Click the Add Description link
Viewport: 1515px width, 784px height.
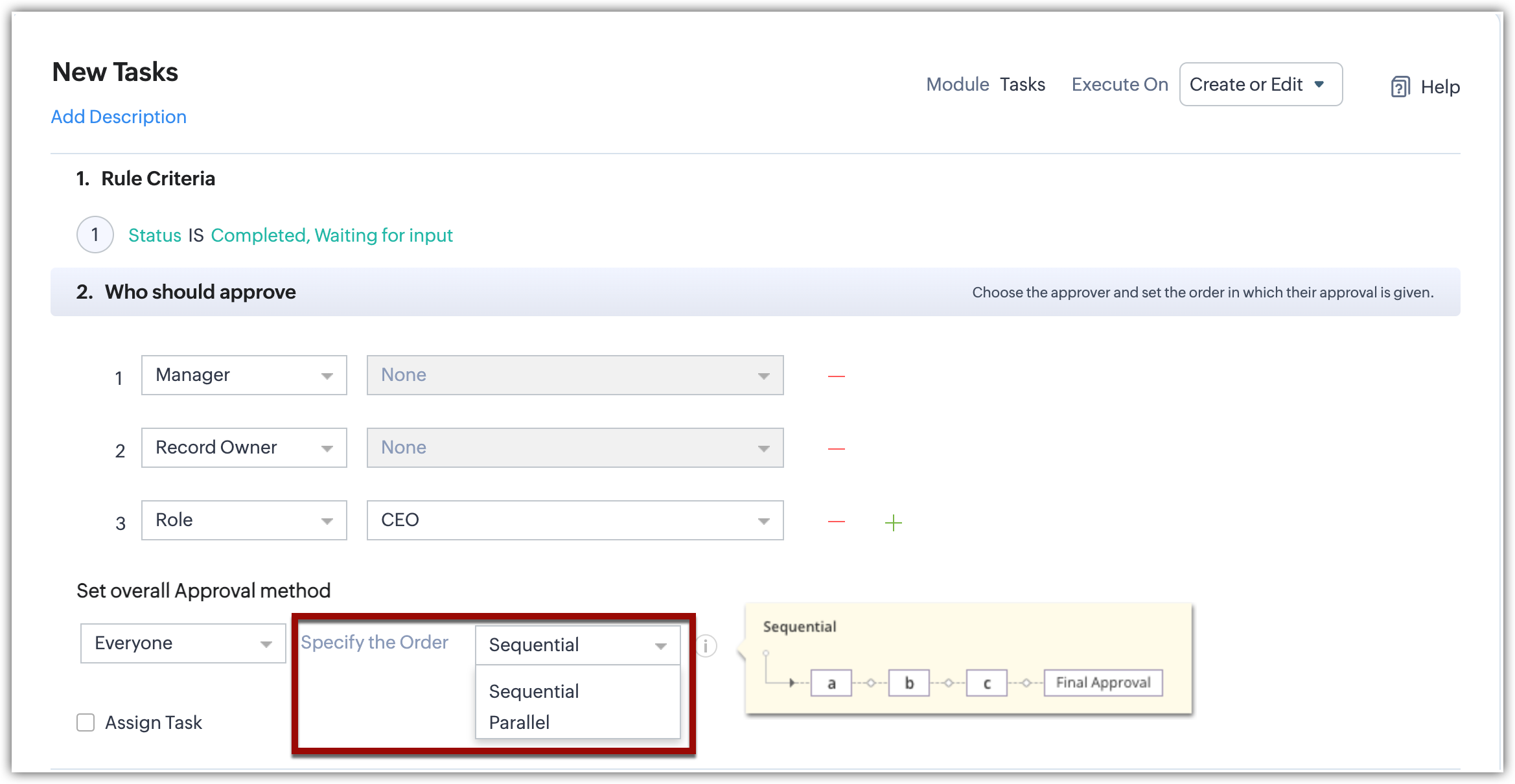point(119,117)
